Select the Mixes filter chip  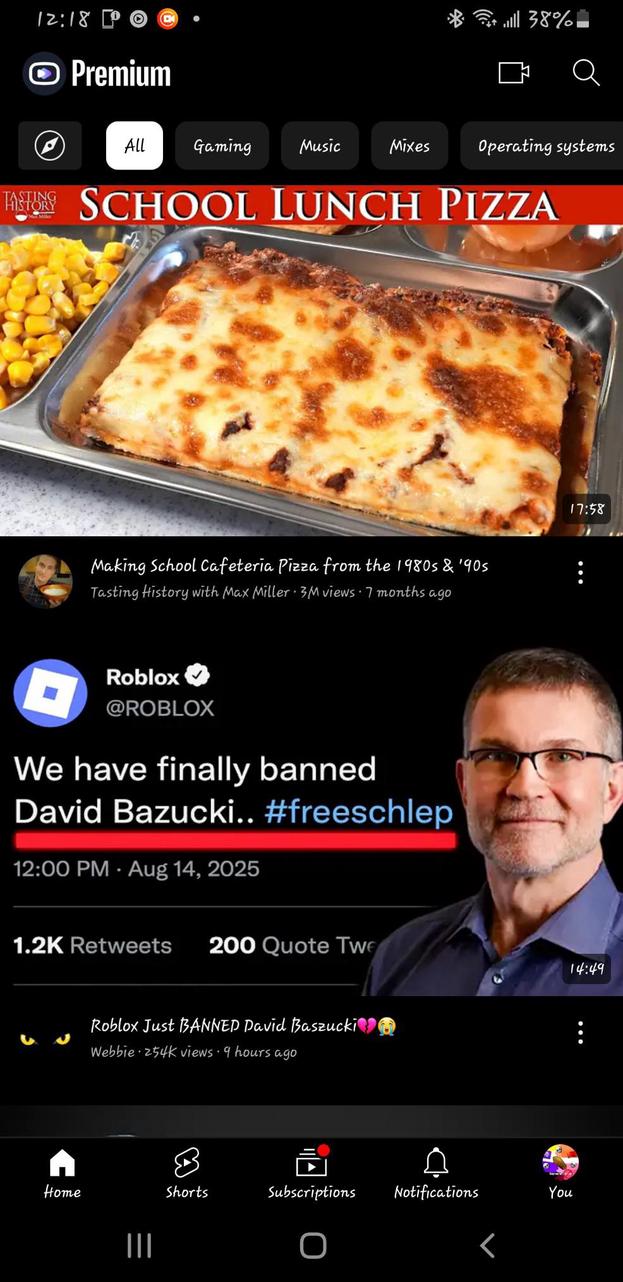coord(410,146)
